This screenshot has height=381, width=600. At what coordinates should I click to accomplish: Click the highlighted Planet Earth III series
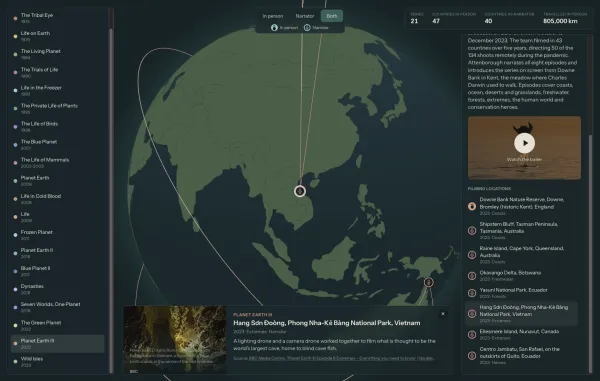(57, 343)
